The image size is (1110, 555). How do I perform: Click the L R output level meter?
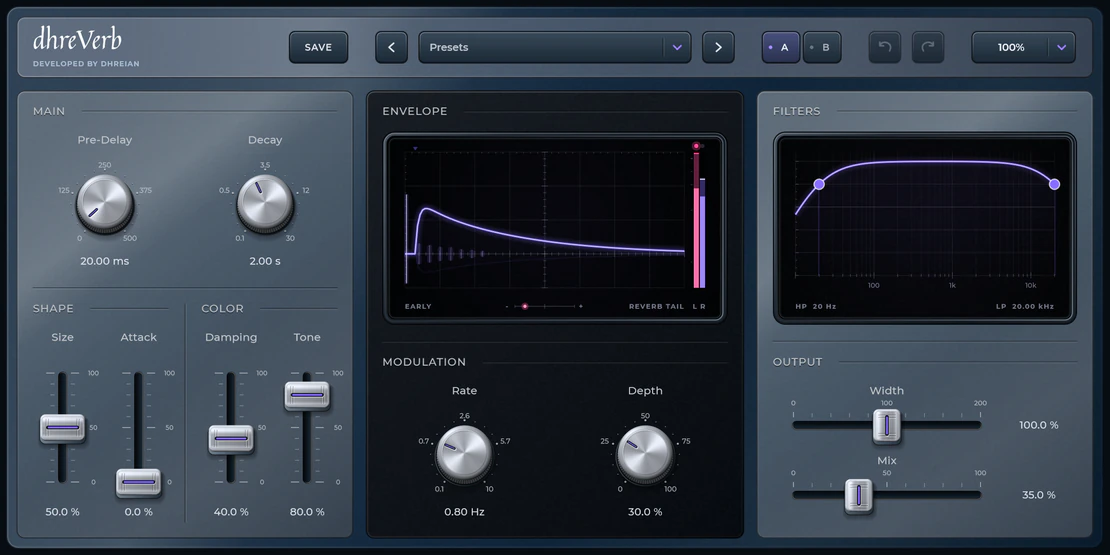pyautogui.click(x=699, y=220)
